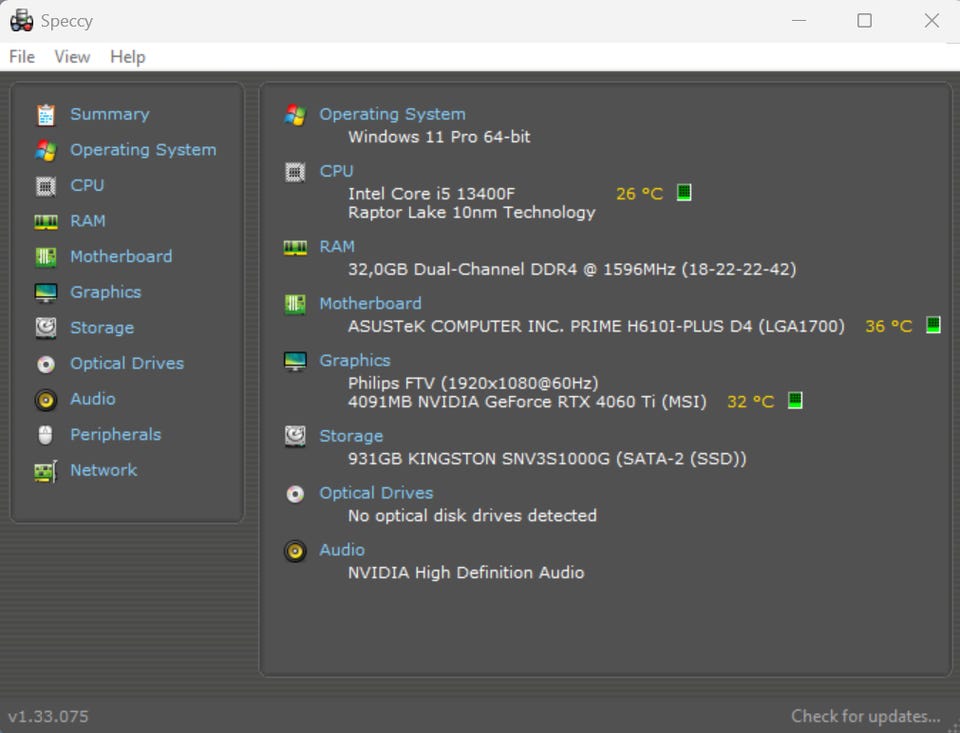Select the Motherboard icon in sidebar

46,257
